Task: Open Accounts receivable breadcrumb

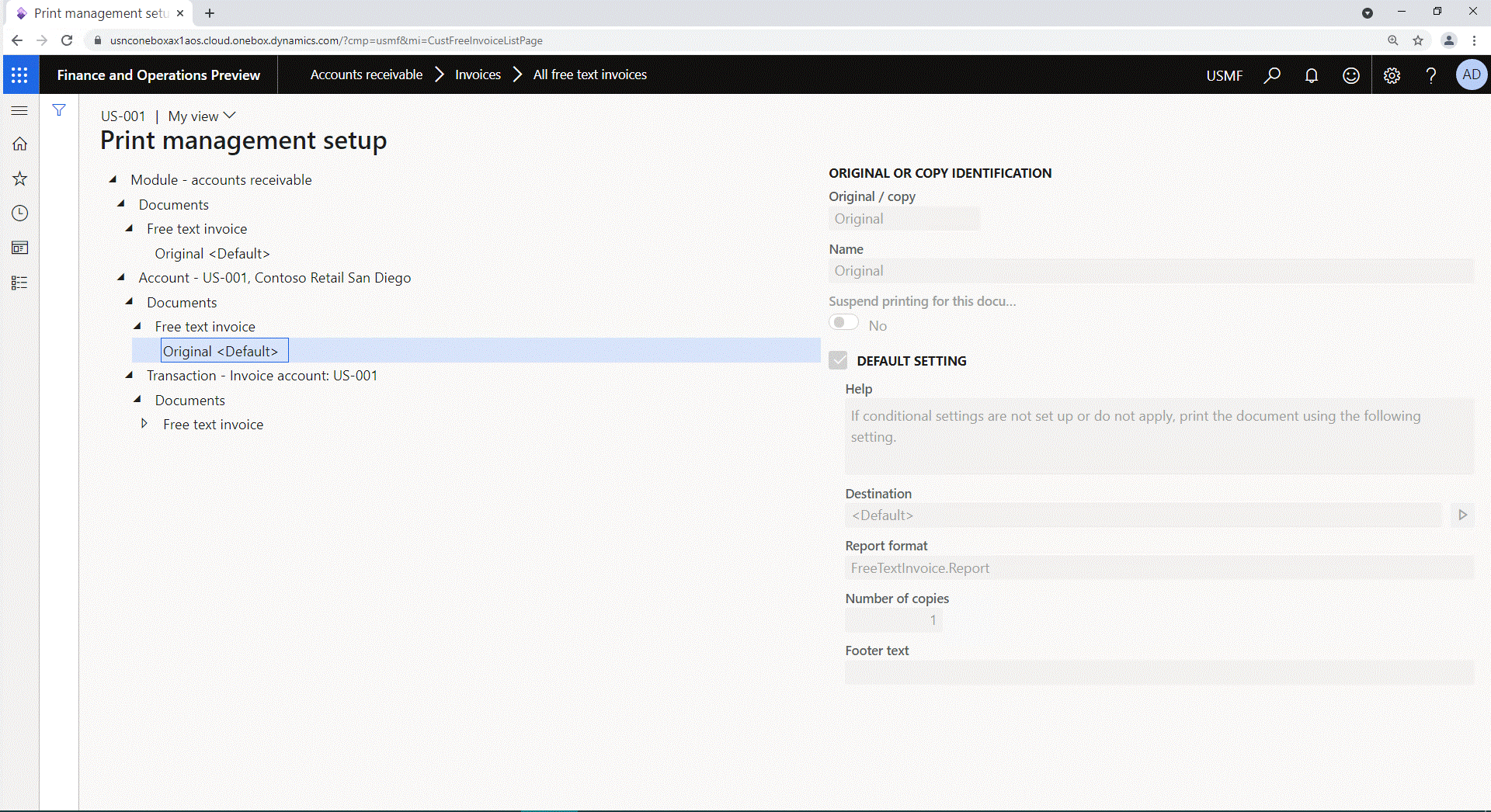Action: point(367,75)
